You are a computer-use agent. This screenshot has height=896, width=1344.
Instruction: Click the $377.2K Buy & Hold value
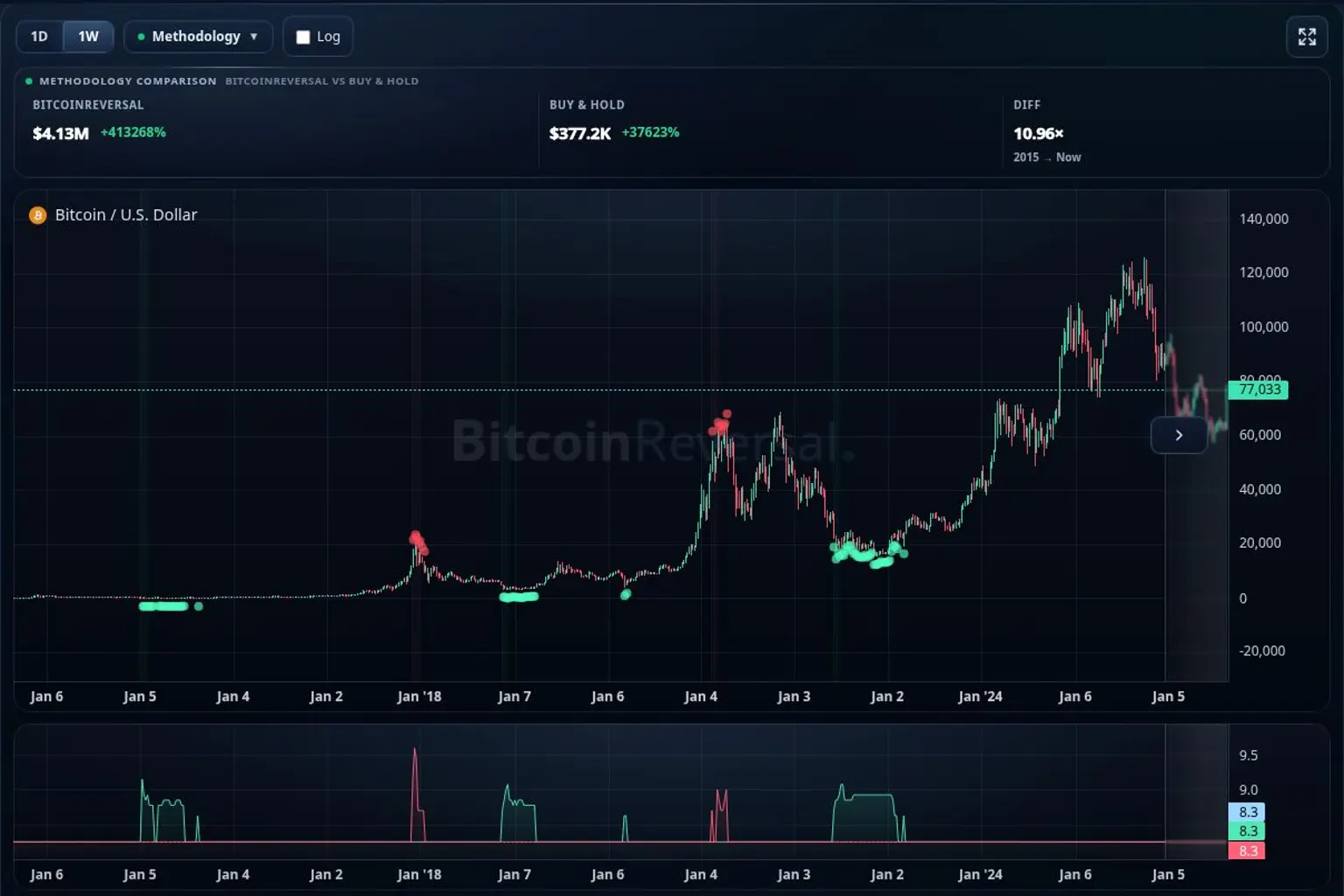point(580,134)
